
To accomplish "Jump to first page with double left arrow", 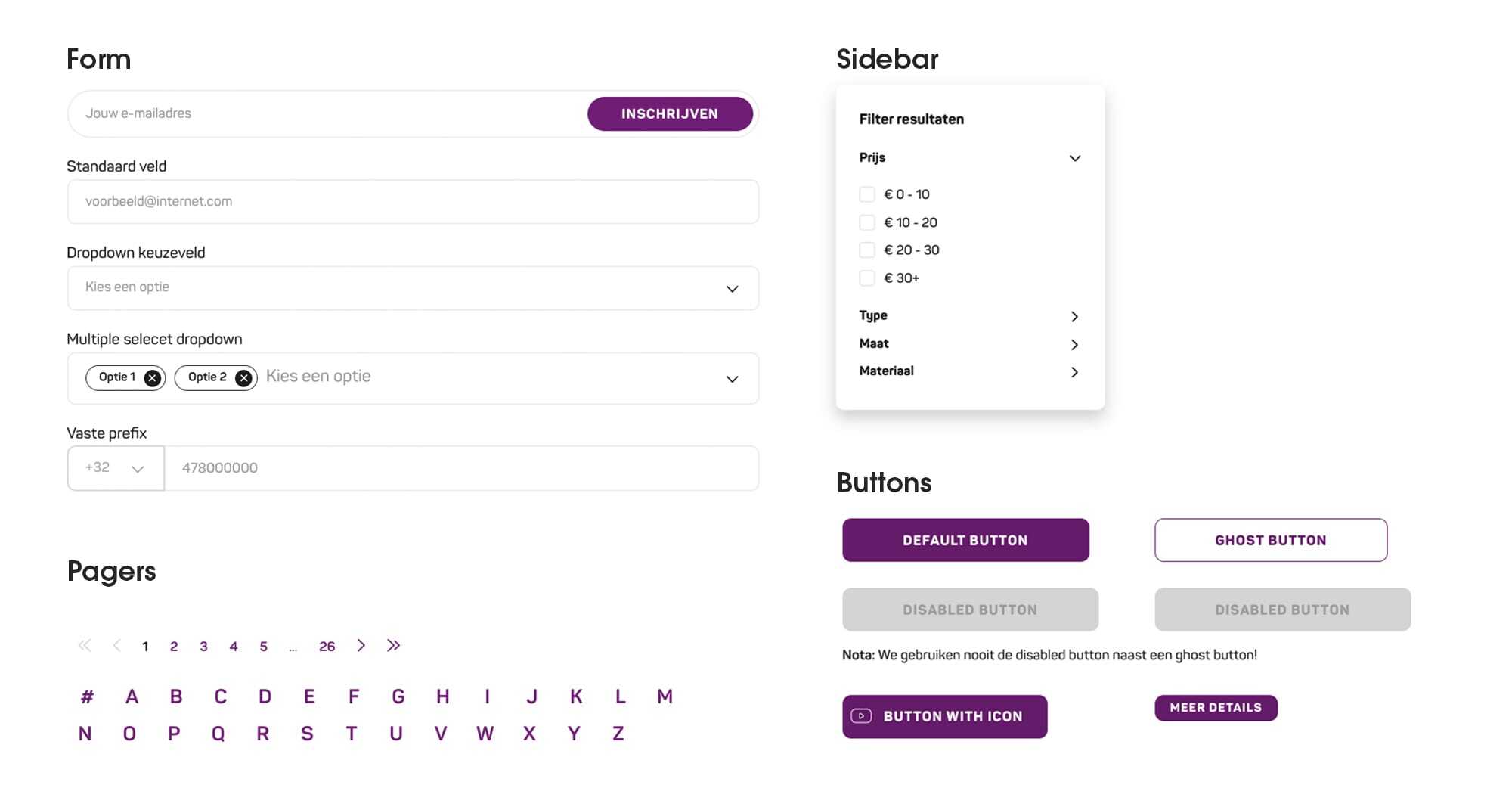I will 84,646.
